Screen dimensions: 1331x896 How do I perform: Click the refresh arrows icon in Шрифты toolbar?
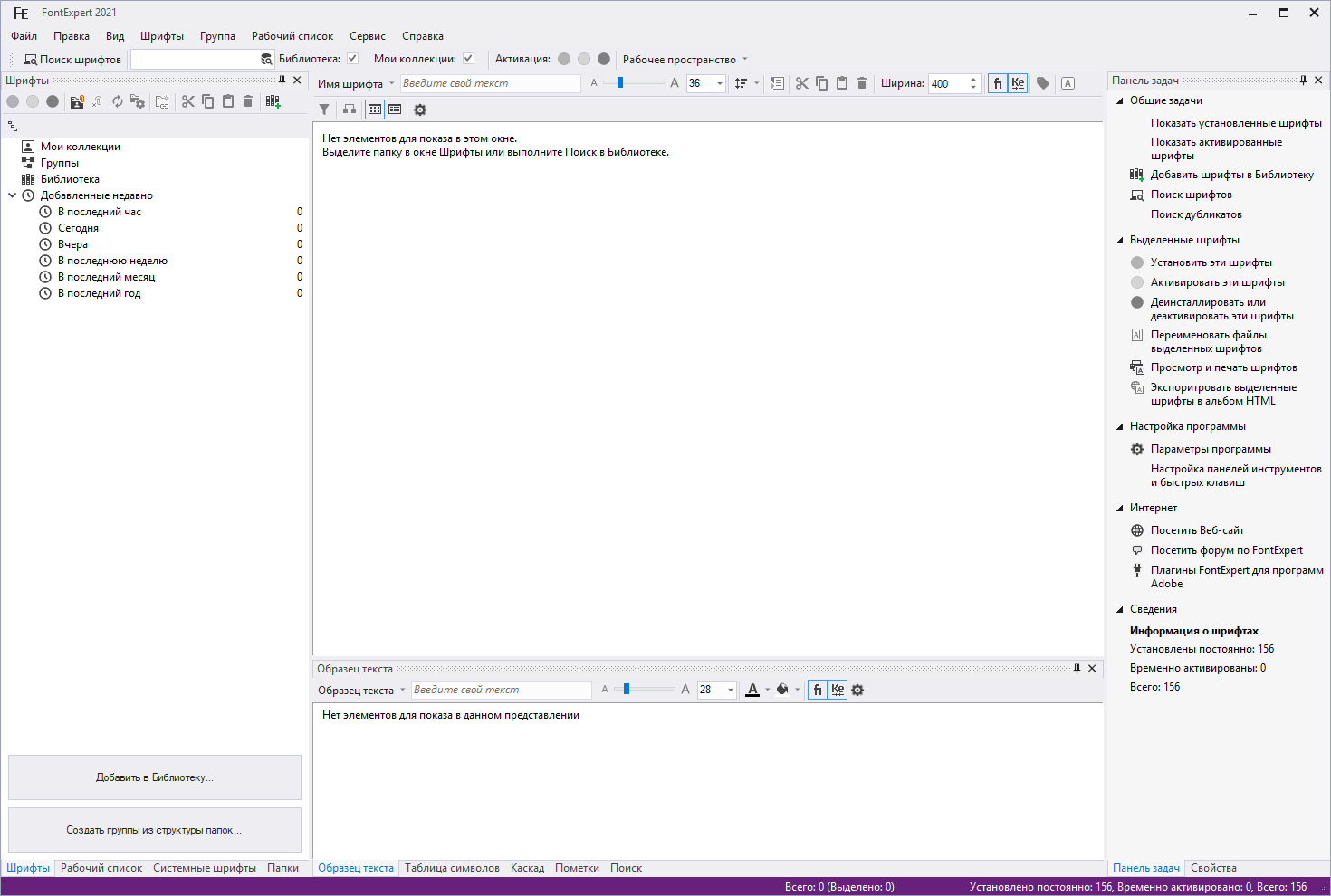coord(118,101)
